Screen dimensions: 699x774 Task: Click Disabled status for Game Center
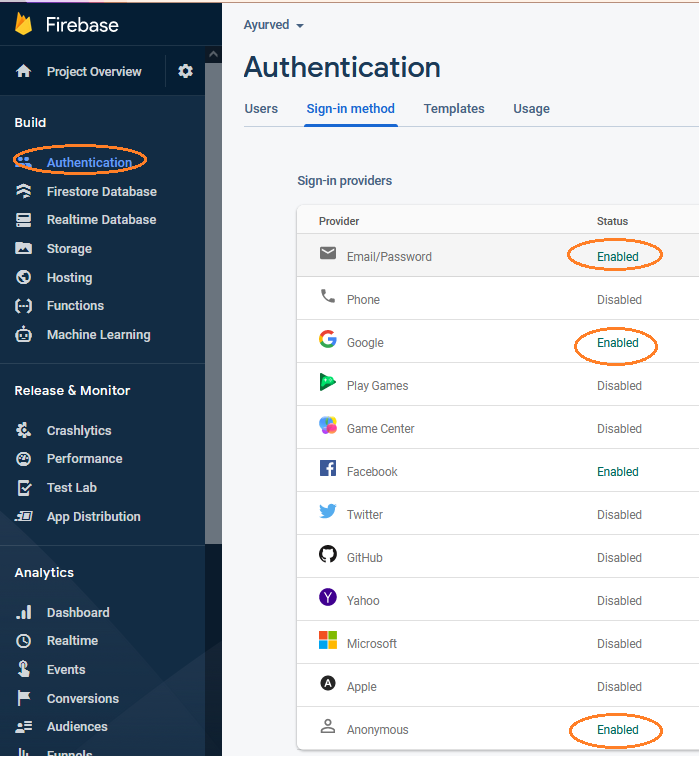click(x=619, y=428)
